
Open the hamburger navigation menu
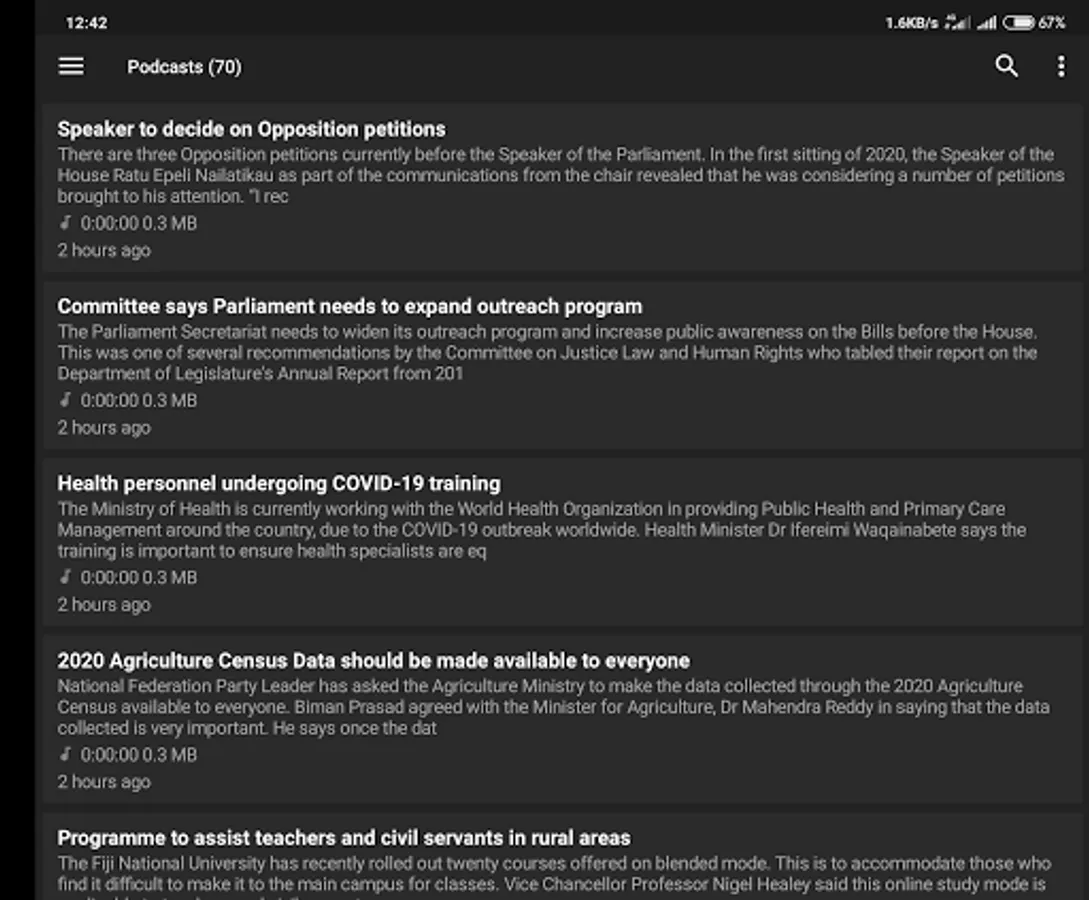tap(71, 66)
